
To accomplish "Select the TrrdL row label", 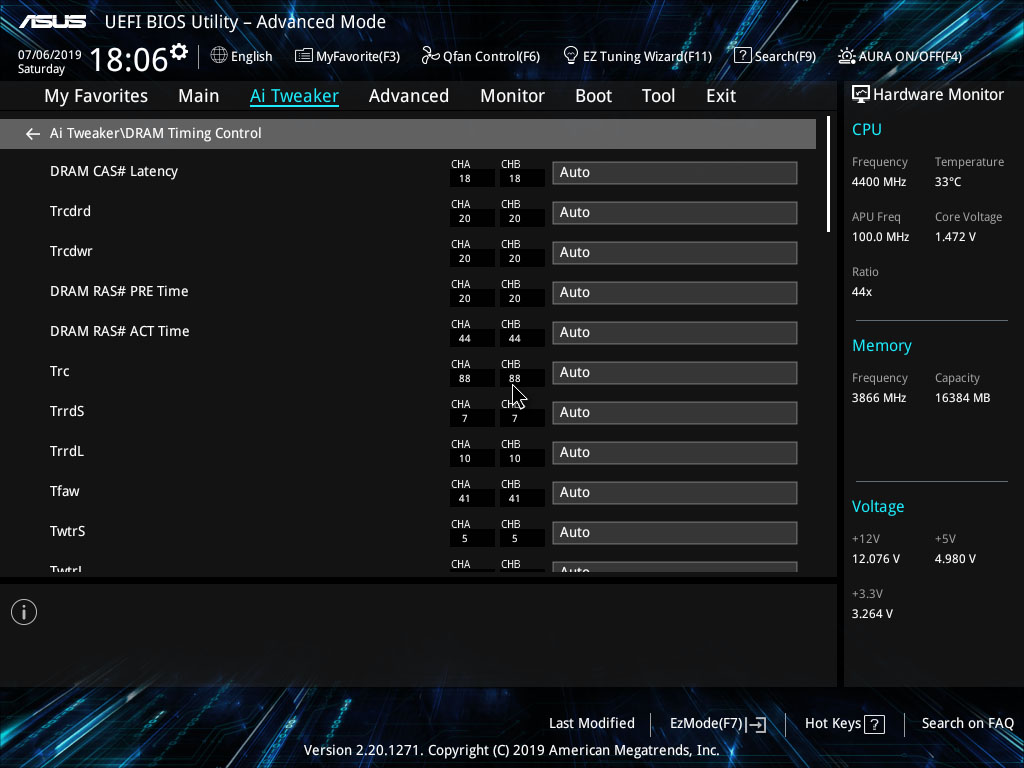I will coord(67,451).
